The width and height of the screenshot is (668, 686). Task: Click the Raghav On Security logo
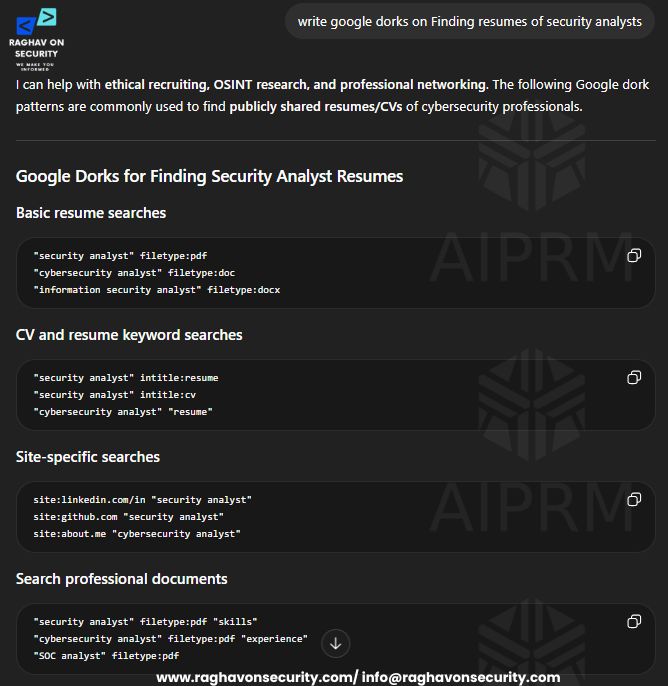pos(36,39)
